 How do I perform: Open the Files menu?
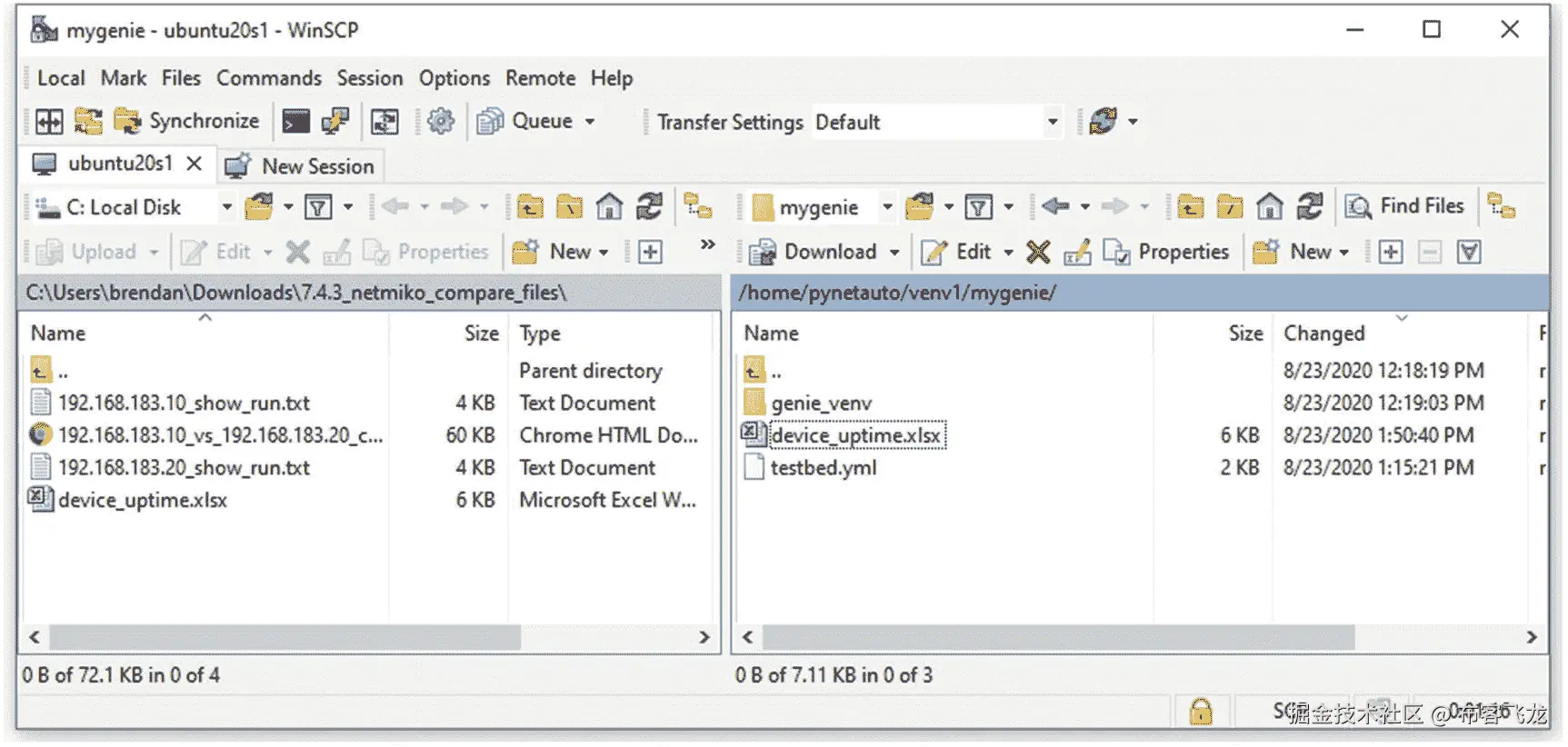(181, 78)
